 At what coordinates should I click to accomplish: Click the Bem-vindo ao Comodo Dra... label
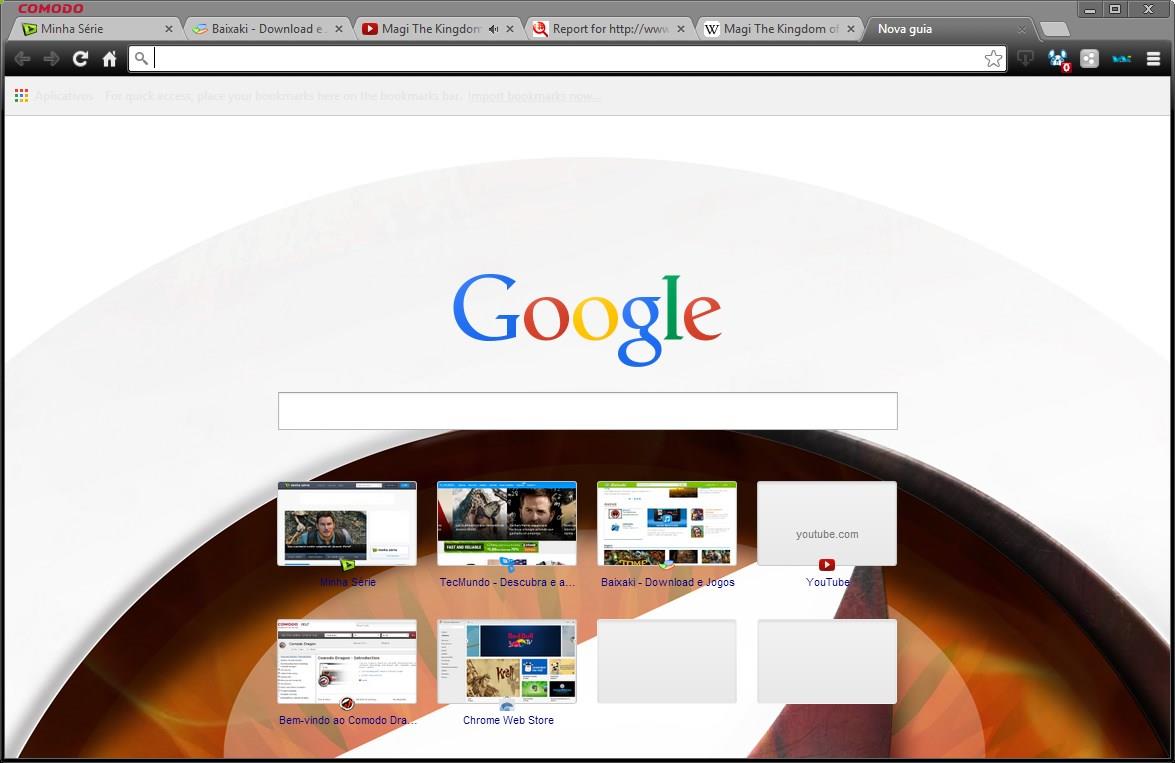[x=348, y=720]
